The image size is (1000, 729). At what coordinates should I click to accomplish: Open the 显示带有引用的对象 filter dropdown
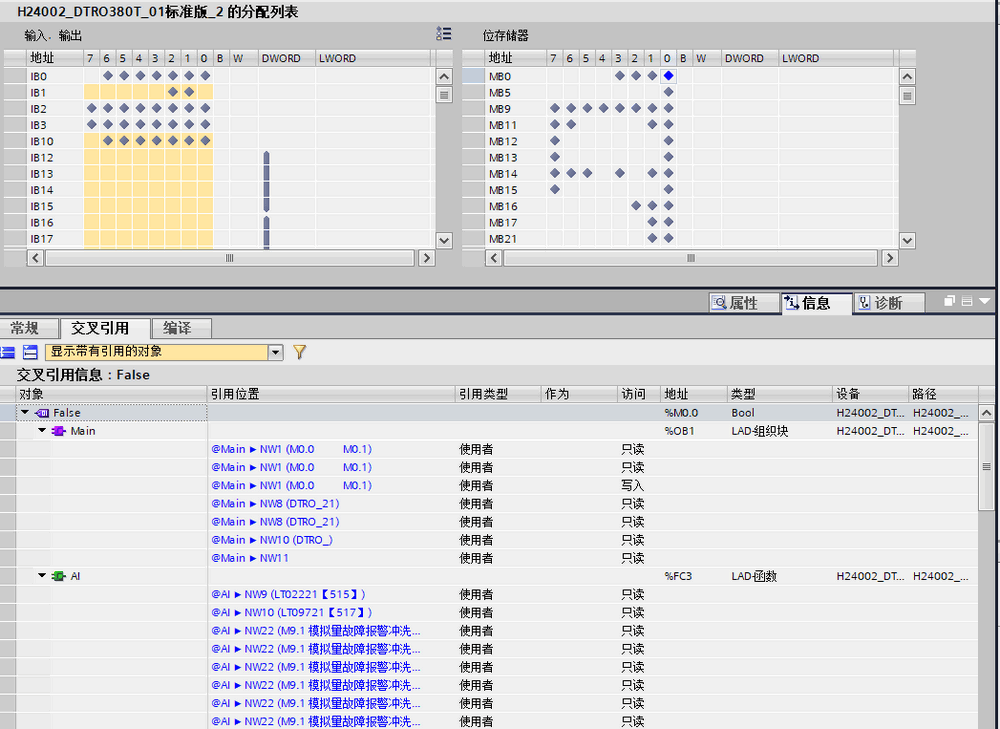pos(275,352)
